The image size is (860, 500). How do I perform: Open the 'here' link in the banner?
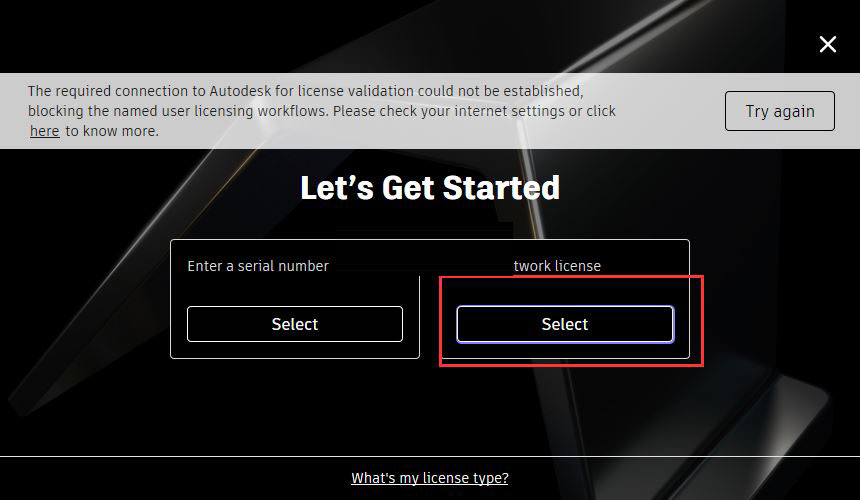point(44,131)
